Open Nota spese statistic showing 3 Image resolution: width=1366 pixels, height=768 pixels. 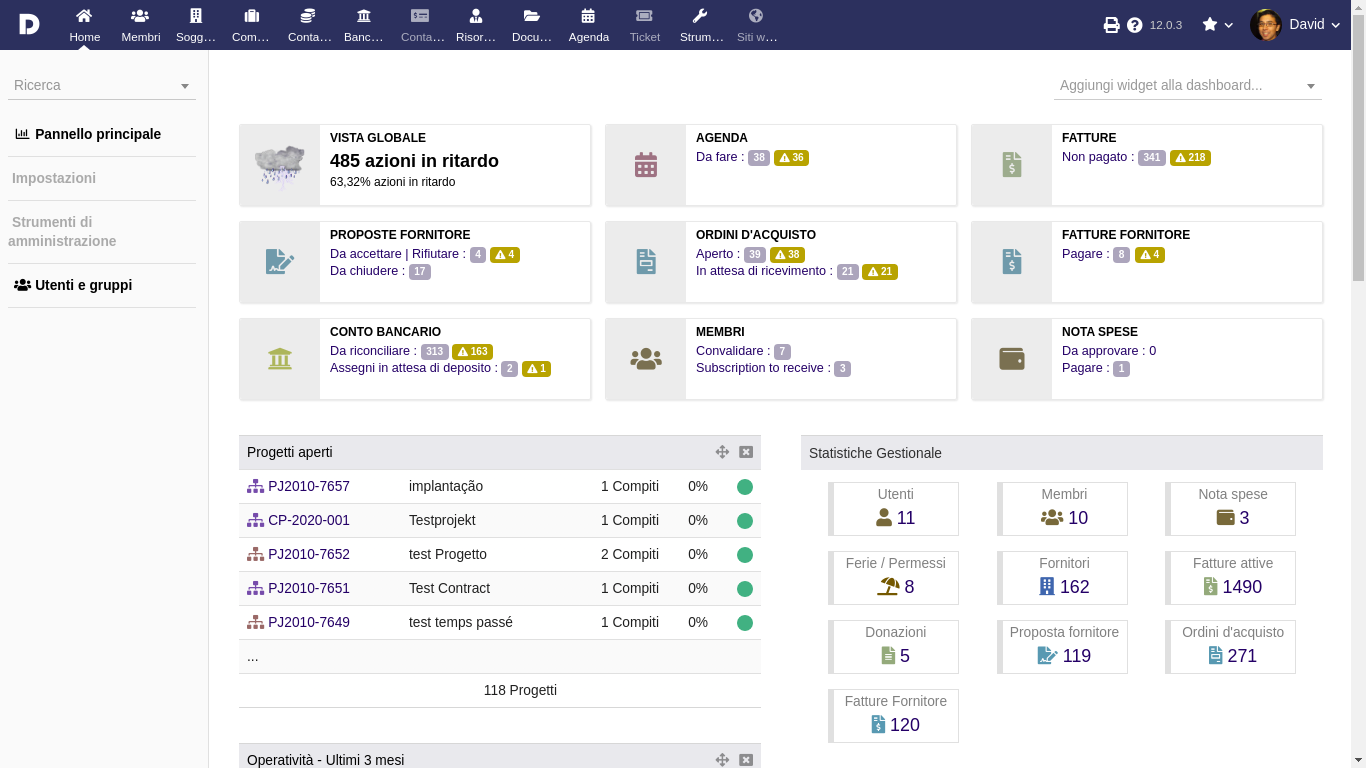click(1231, 509)
